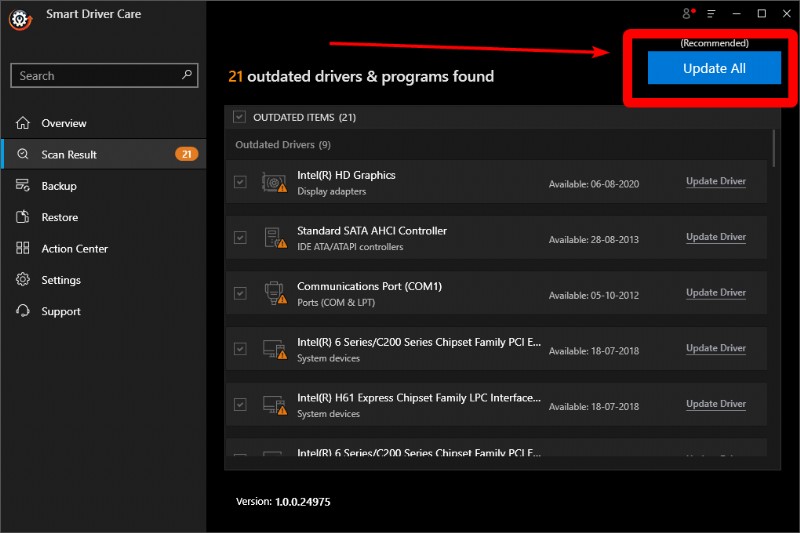Click the Intel HD Graphics device icon

tap(274, 182)
